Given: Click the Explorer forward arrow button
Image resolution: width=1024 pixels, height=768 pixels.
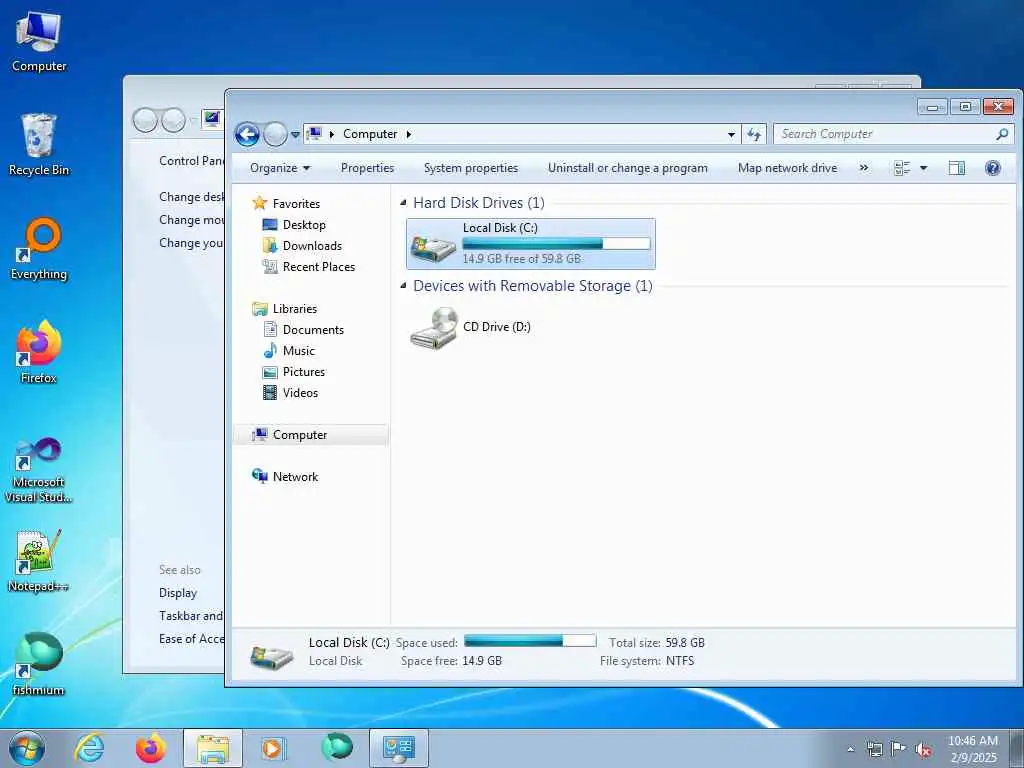Looking at the screenshot, I should (275, 135).
